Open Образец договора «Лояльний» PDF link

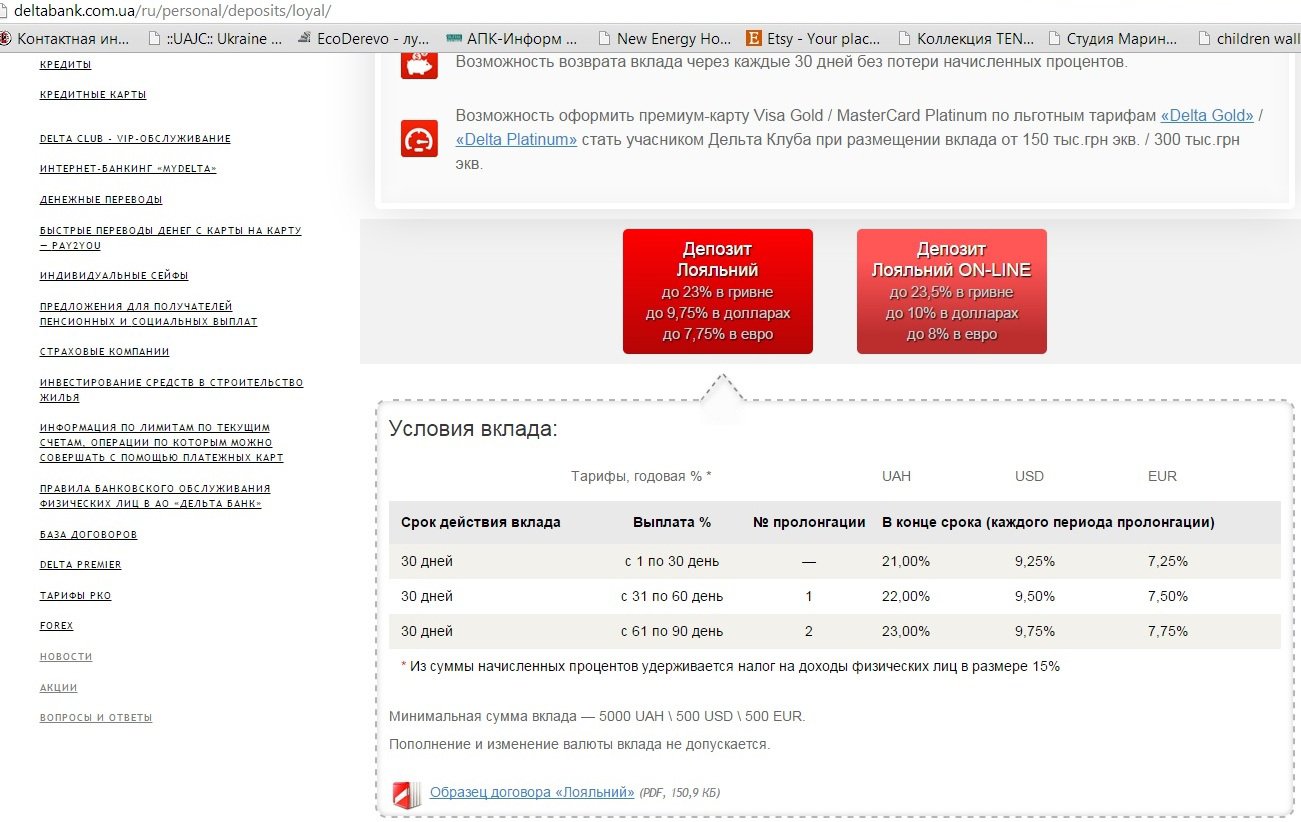[x=532, y=792]
